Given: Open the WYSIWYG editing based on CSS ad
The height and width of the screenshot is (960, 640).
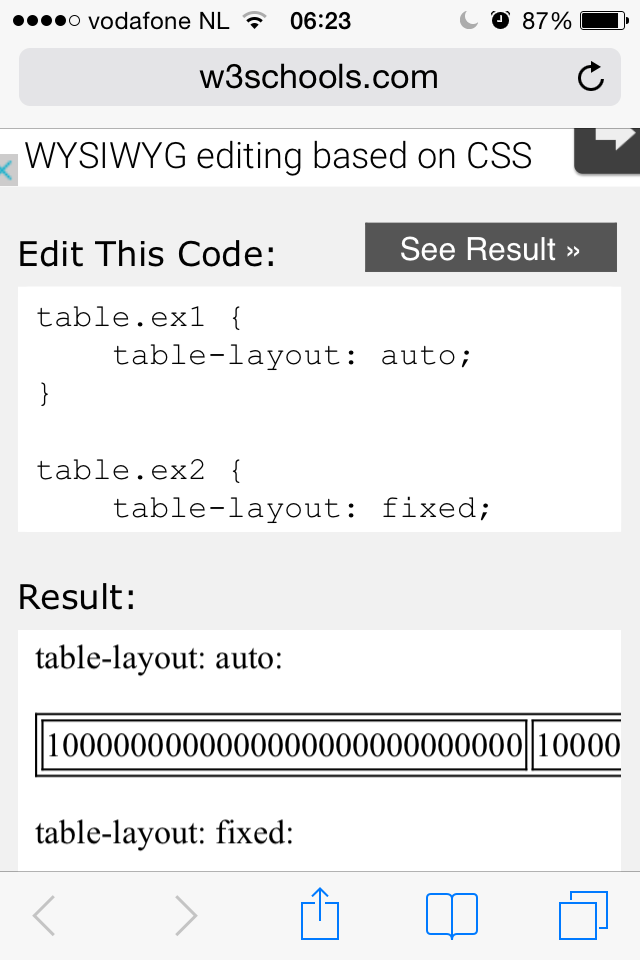Looking at the screenshot, I should (278, 156).
